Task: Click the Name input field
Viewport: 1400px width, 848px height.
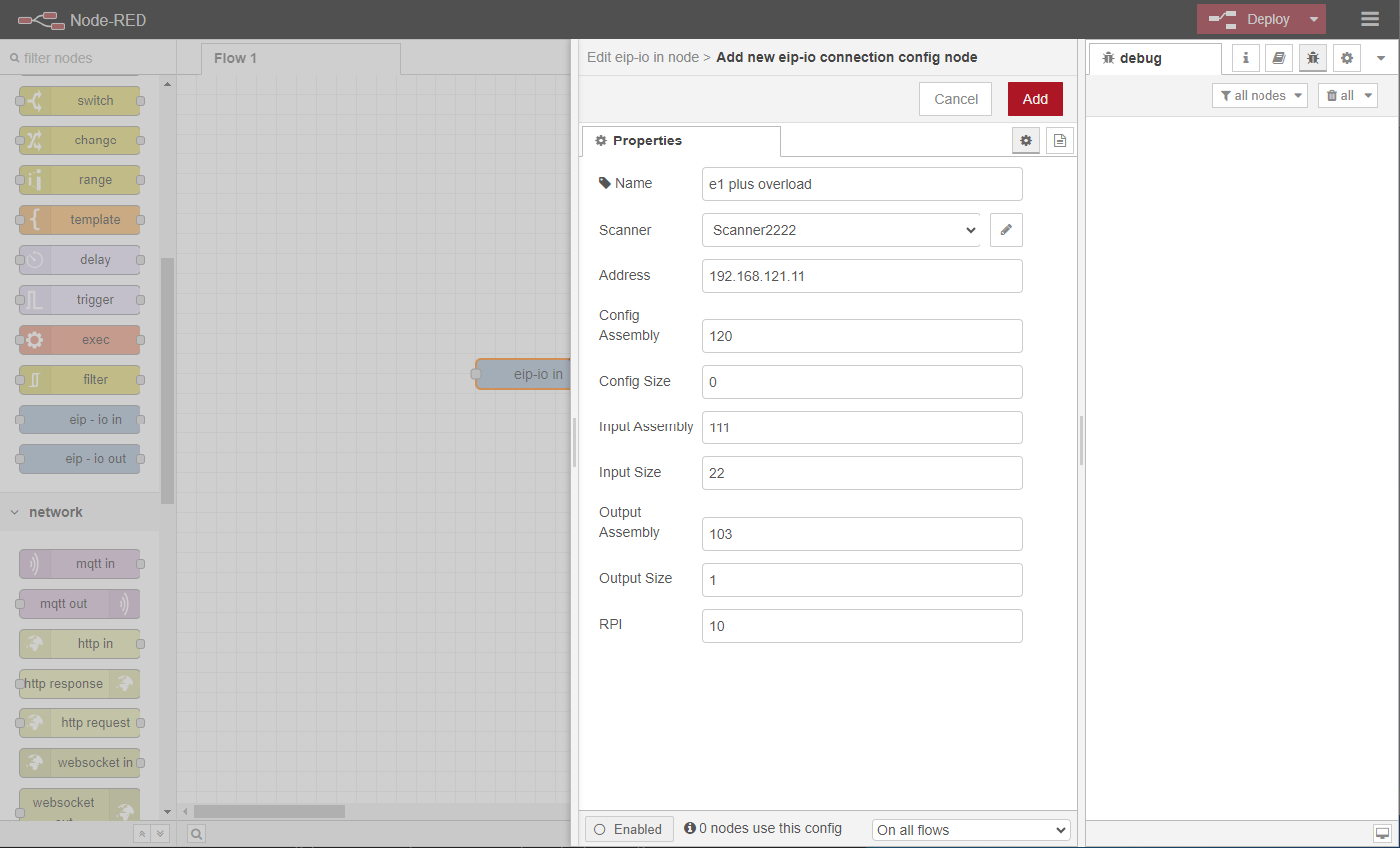Action: coord(863,184)
